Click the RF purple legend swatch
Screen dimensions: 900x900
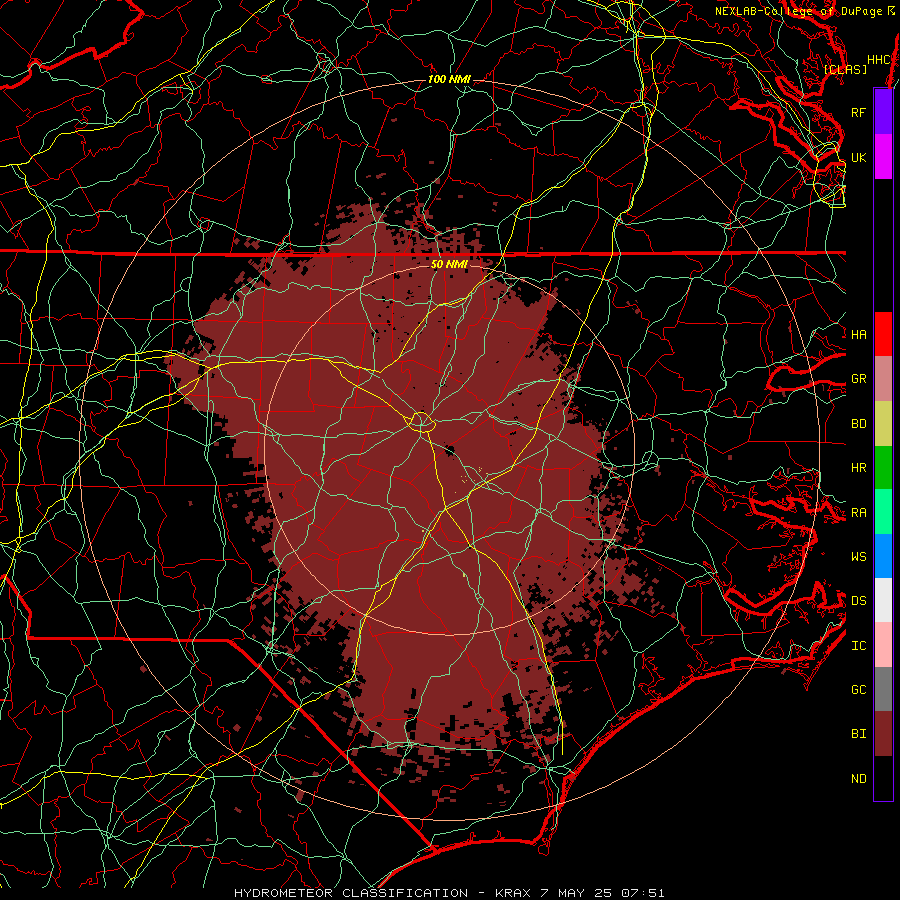point(883,112)
